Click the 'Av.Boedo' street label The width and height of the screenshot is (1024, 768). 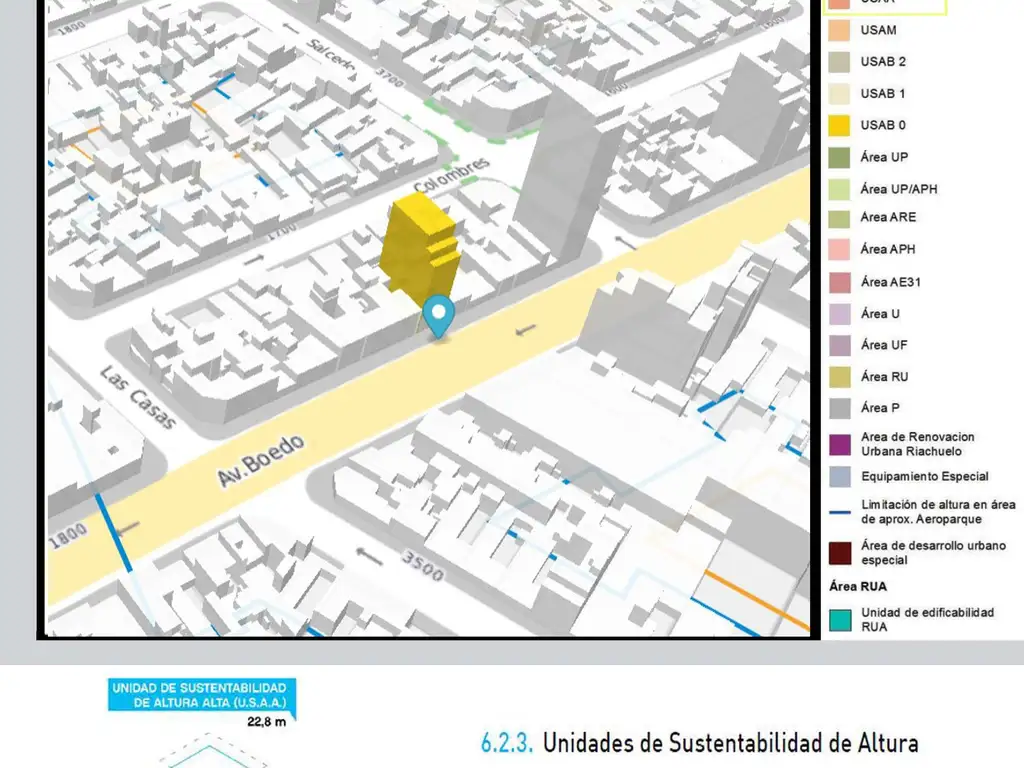point(261,461)
